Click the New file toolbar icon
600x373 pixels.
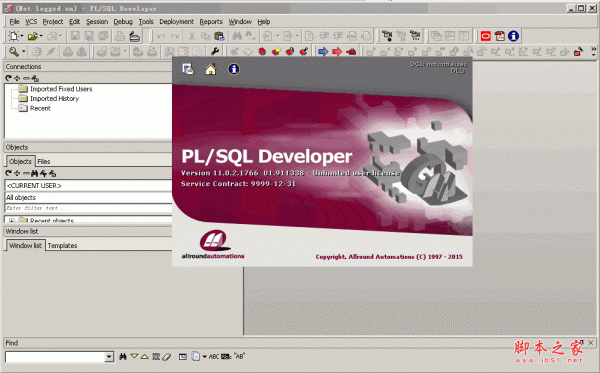click(x=13, y=36)
